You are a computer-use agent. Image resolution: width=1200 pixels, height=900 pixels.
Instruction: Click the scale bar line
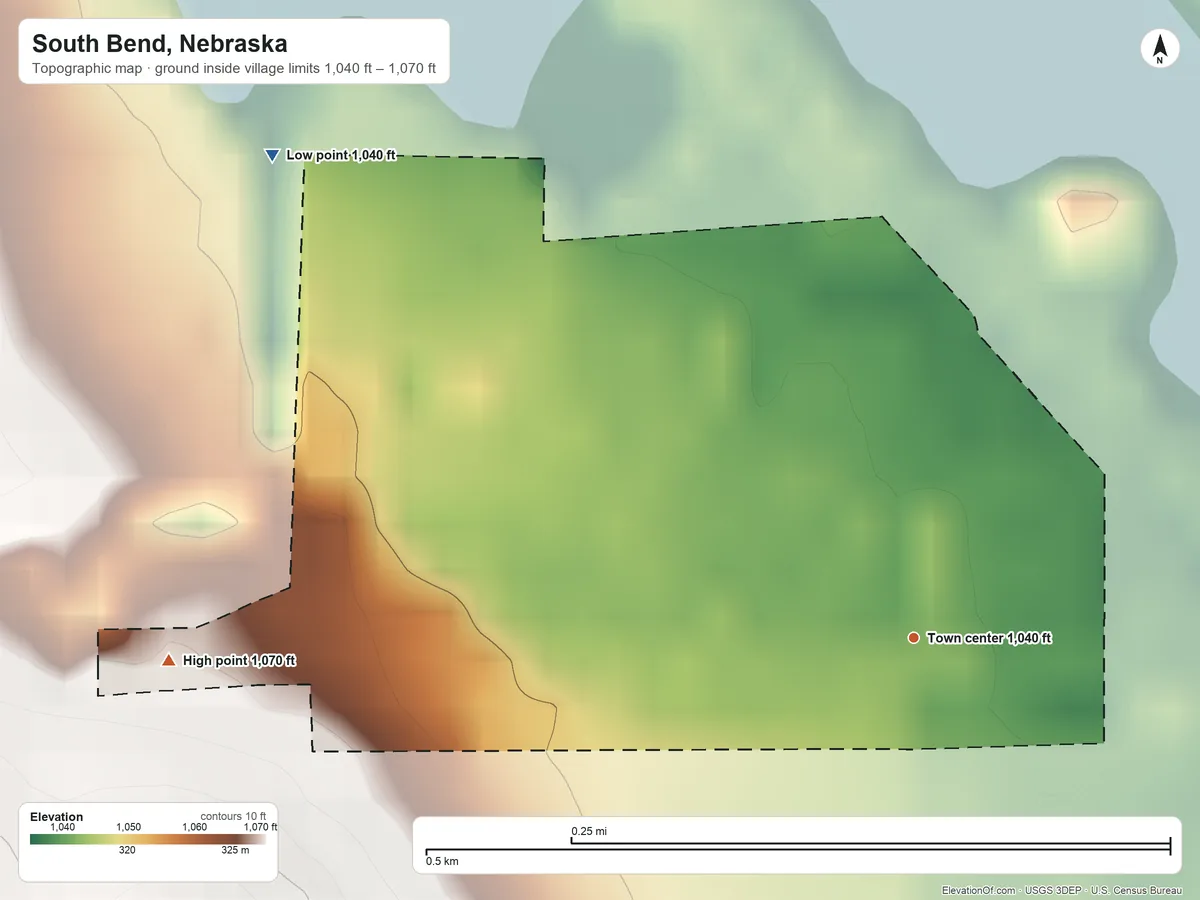click(x=797, y=848)
